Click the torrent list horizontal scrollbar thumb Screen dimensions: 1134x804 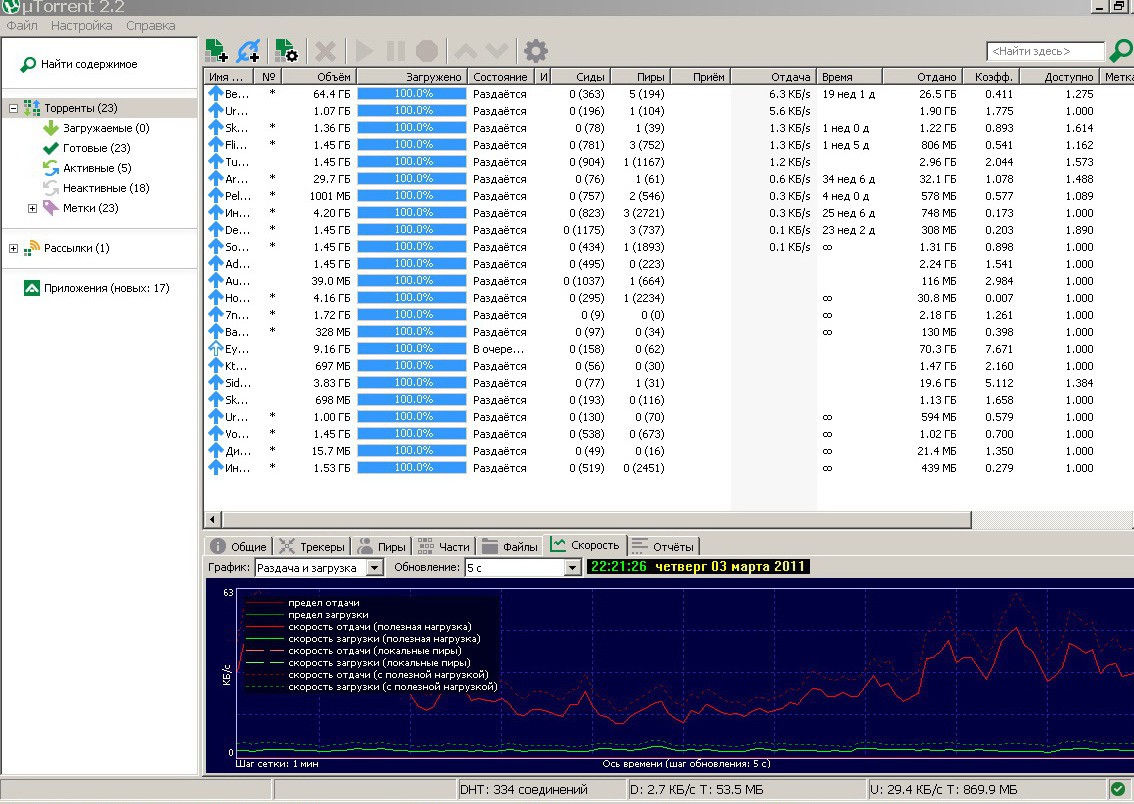[597, 519]
